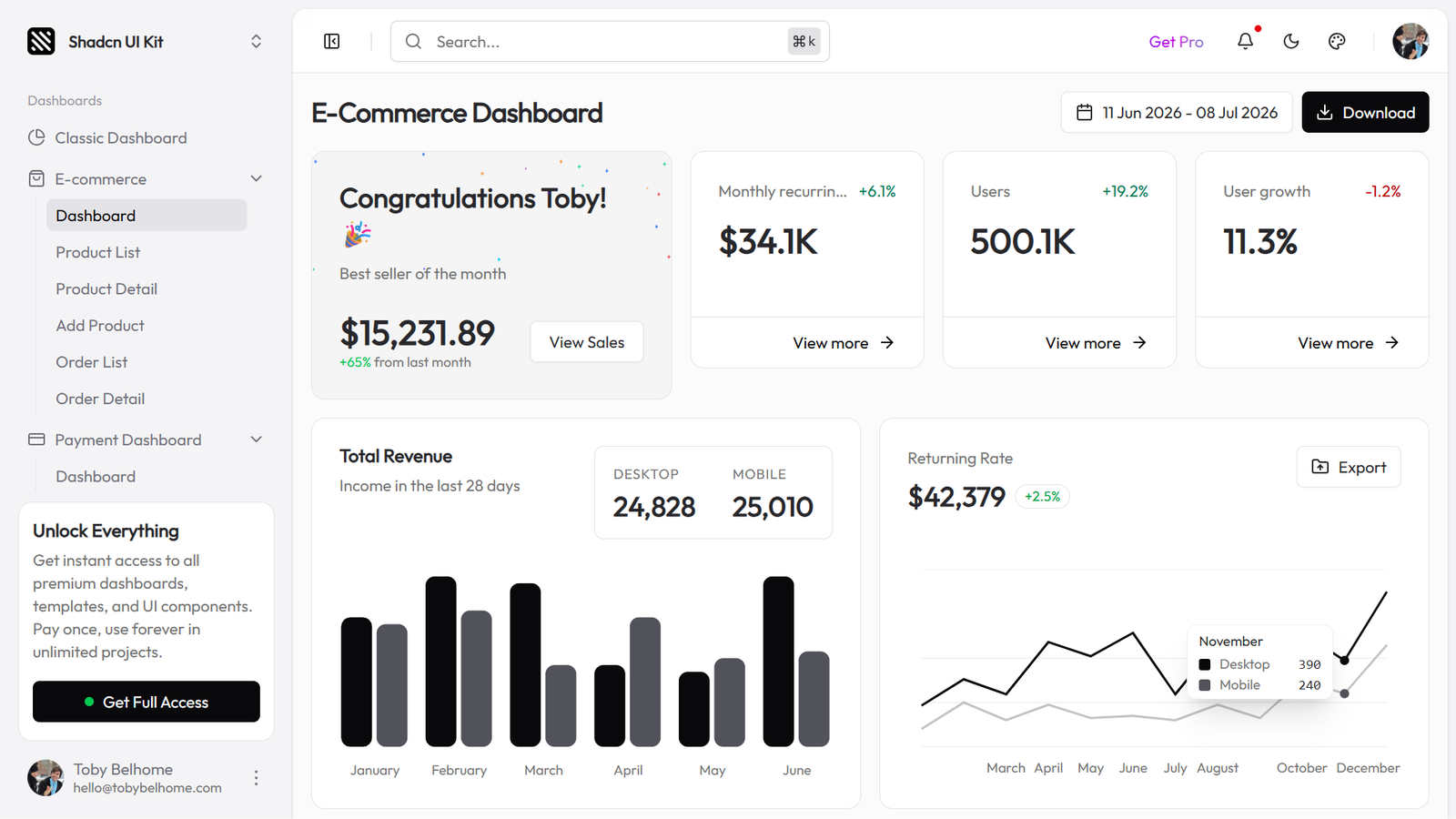Toggle dark mode moon icon
Screen dimensions: 1456x819
coord(1291,41)
